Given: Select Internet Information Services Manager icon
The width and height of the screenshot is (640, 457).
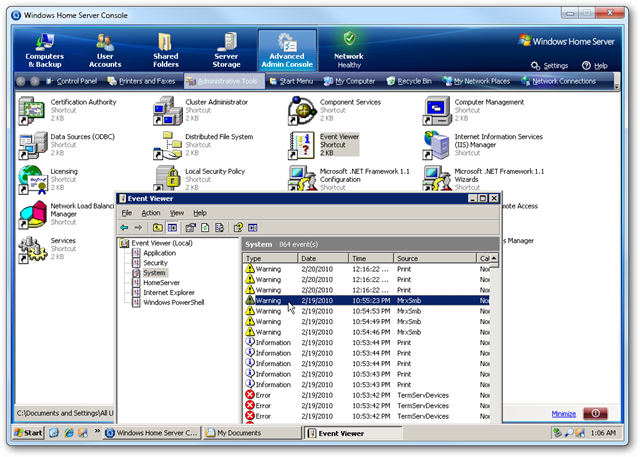Looking at the screenshot, I should pos(437,145).
